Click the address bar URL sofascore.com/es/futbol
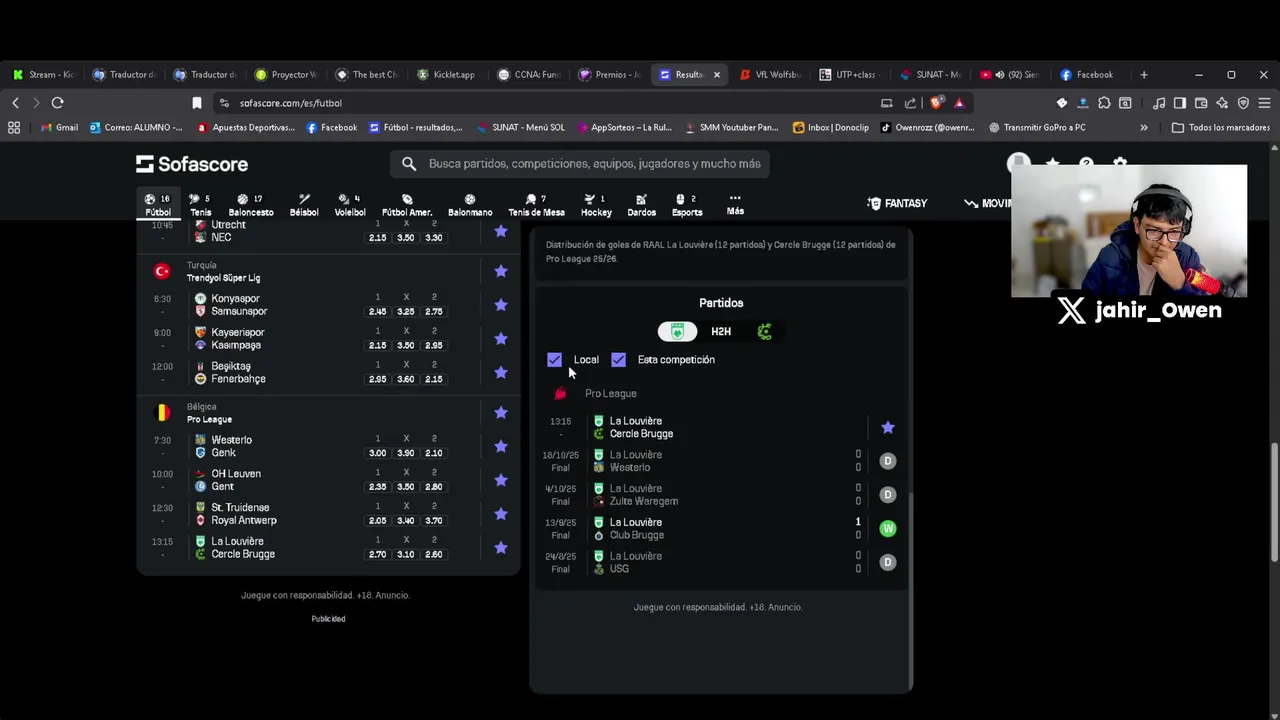The height and width of the screenshot is (720, 1280). [290, 103]
